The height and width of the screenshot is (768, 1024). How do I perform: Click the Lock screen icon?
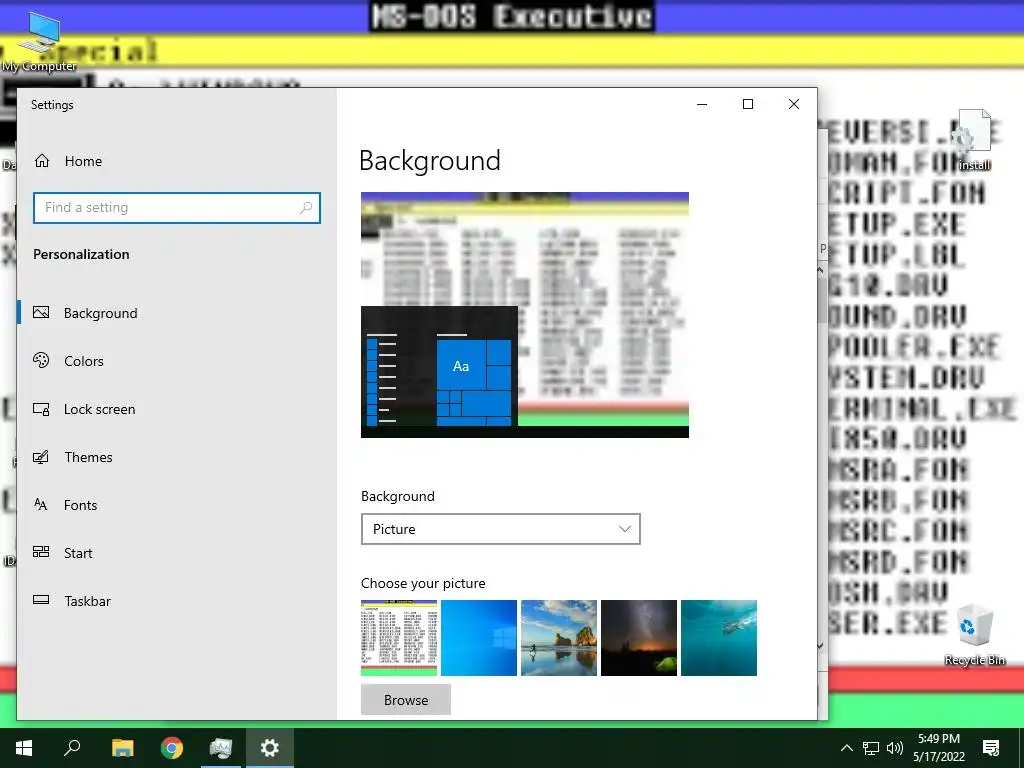click(41, 409)
